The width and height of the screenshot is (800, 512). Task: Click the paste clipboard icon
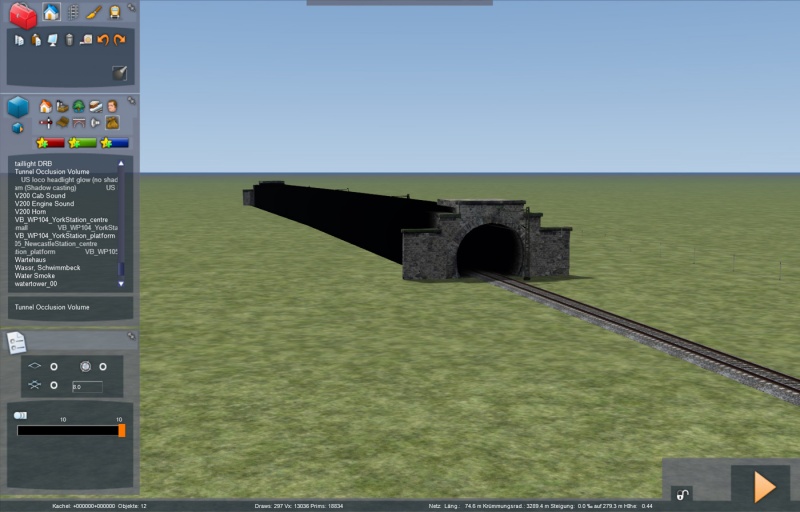[x=36, y=40]
